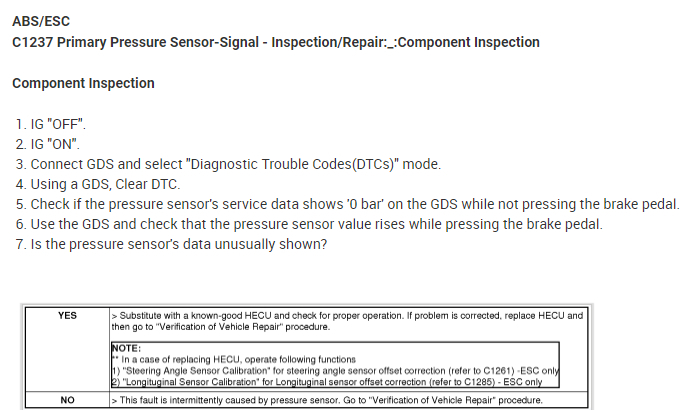Click step 1 IG "OFF" line

pos(51,124)
